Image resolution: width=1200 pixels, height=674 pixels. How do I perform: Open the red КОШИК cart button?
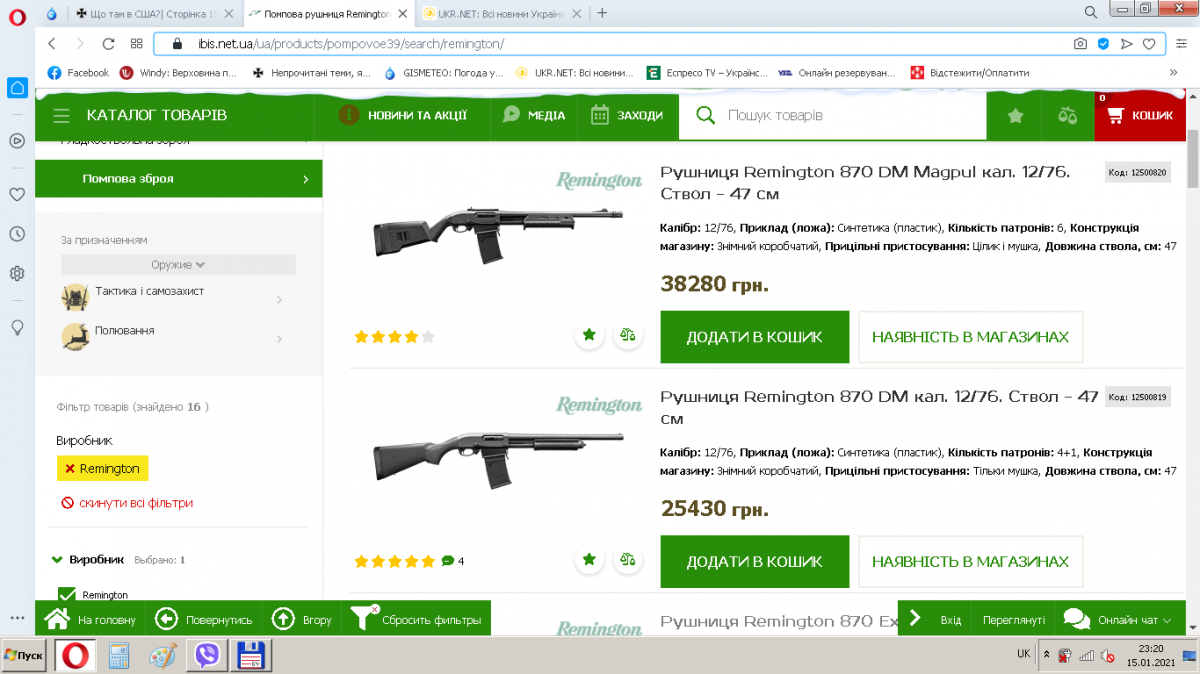pos(1140,116)
